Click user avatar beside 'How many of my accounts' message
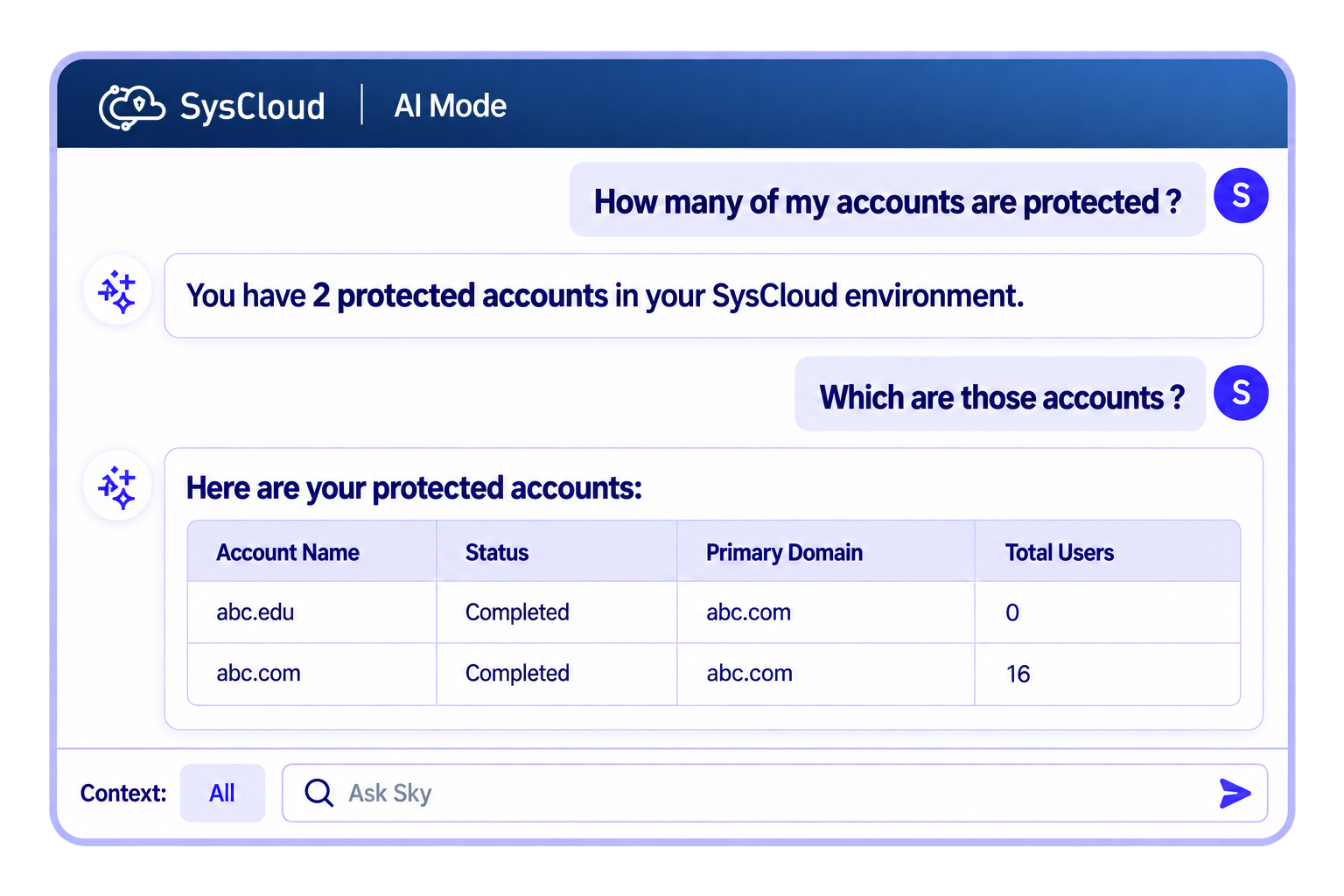The height and width of the screenshot is (896, 1344). 1241,196
